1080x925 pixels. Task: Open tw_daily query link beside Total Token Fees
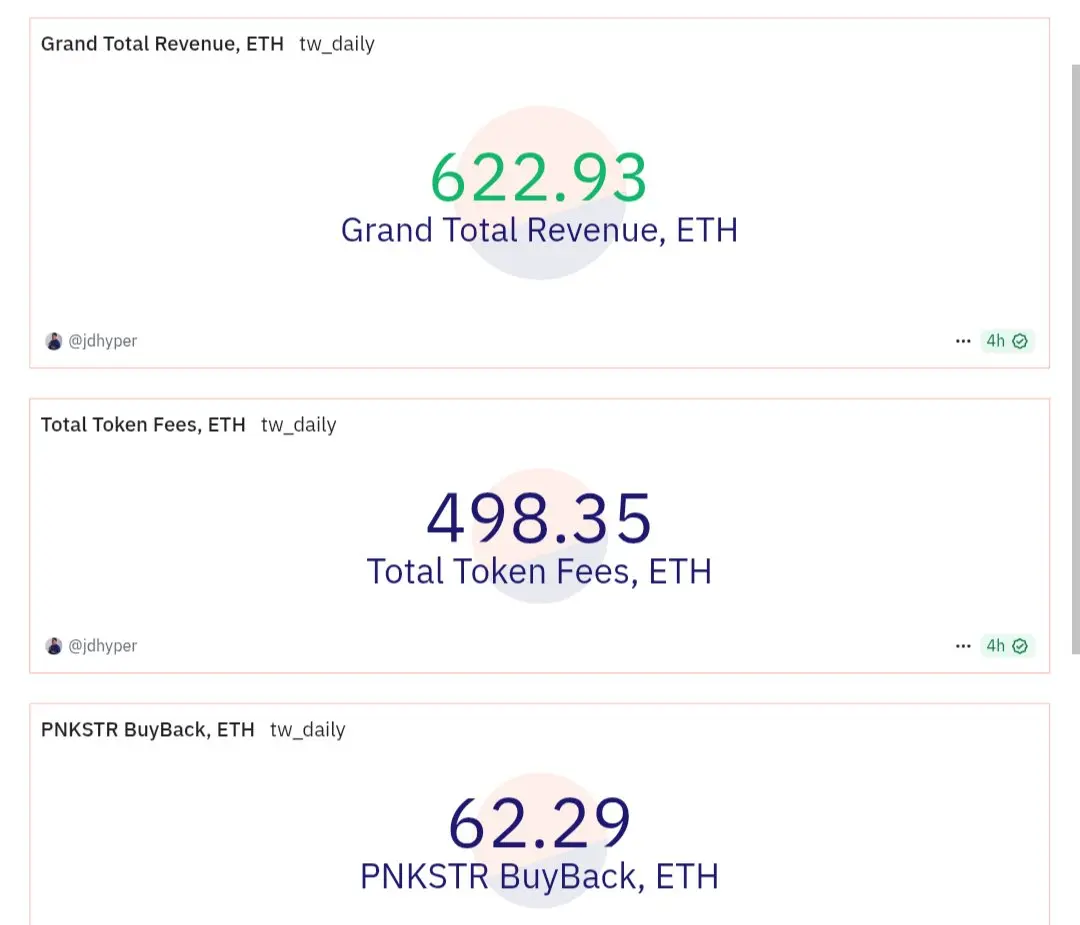point(298,425)
